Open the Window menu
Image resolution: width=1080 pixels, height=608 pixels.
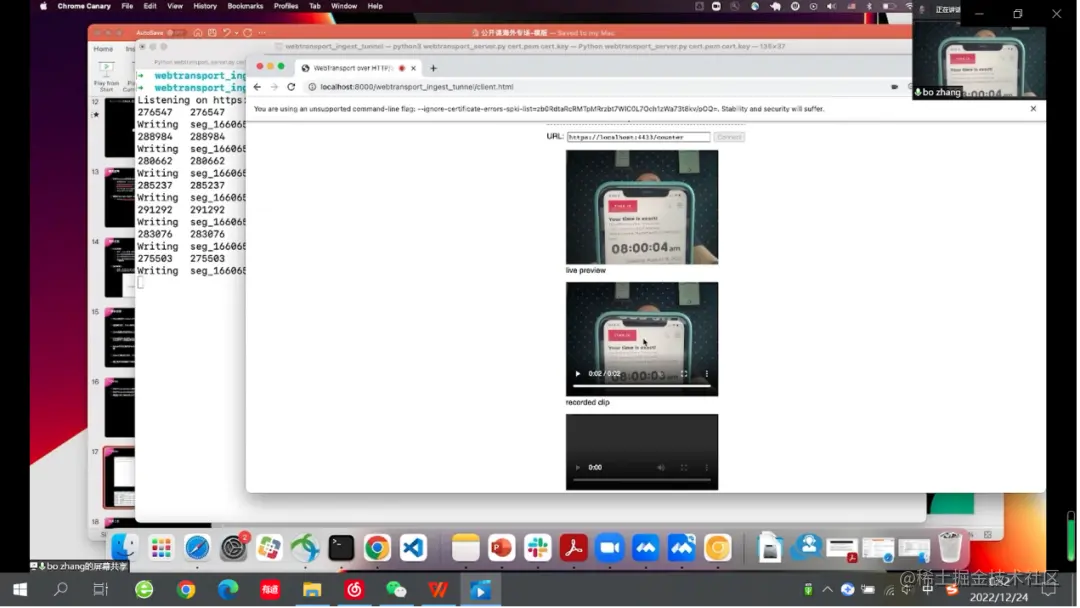[x=344, y=6]
